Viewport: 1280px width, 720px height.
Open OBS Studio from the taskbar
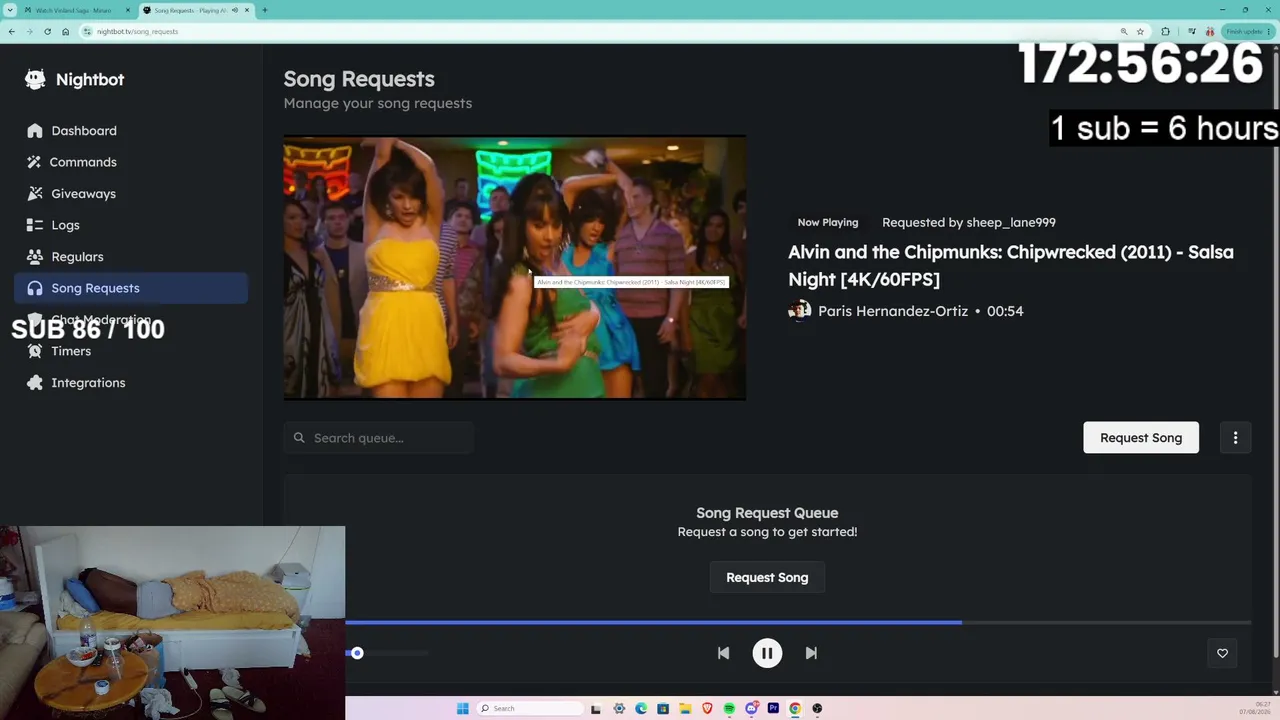817,708
